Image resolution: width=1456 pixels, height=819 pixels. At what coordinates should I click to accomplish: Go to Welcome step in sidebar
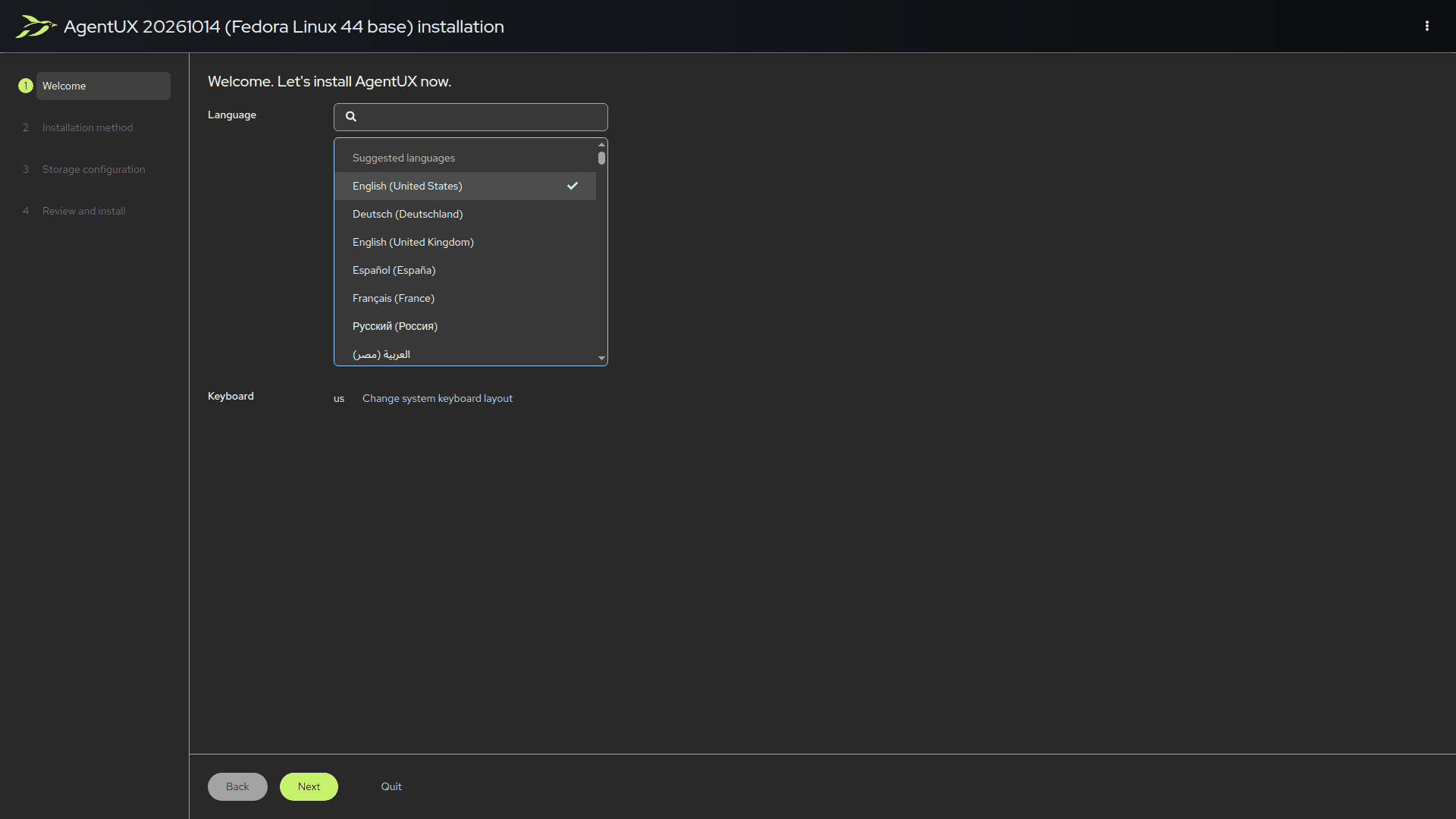103,86
